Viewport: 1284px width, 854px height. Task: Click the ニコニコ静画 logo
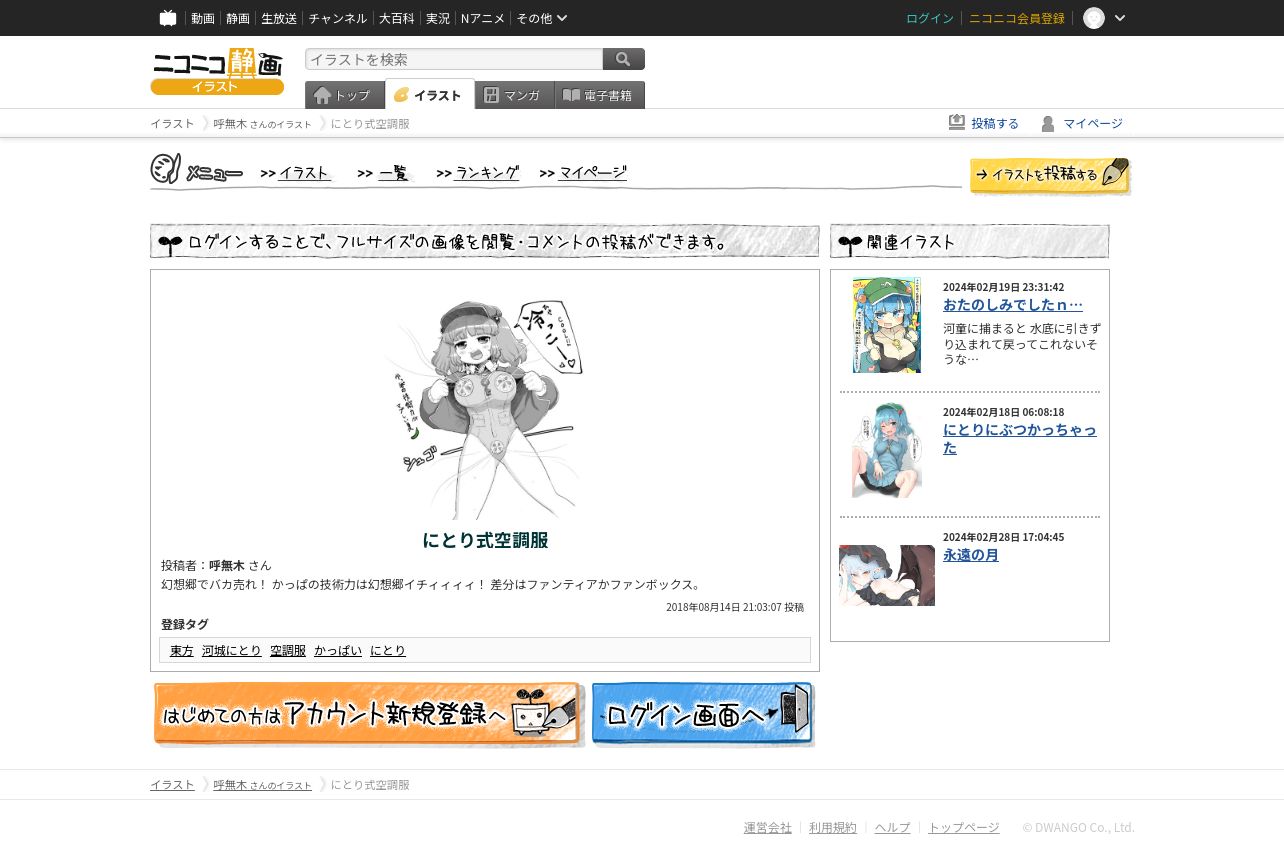(x=217, y=71)
